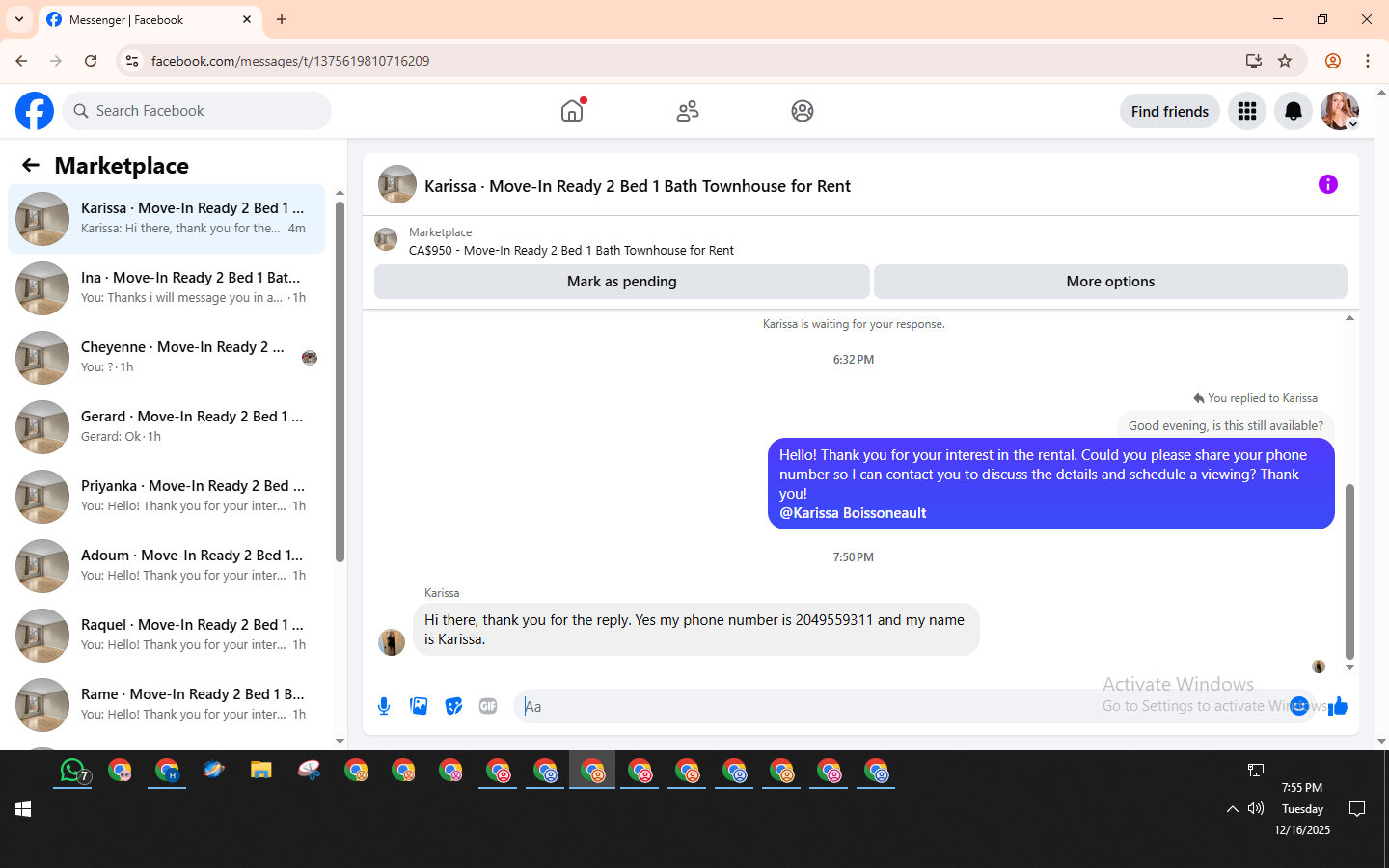Image resolution: width=1389 pixels, height=868 pixels.
Task: Open Priyanka's conversation in the list
Action: (x=166, y=497)
